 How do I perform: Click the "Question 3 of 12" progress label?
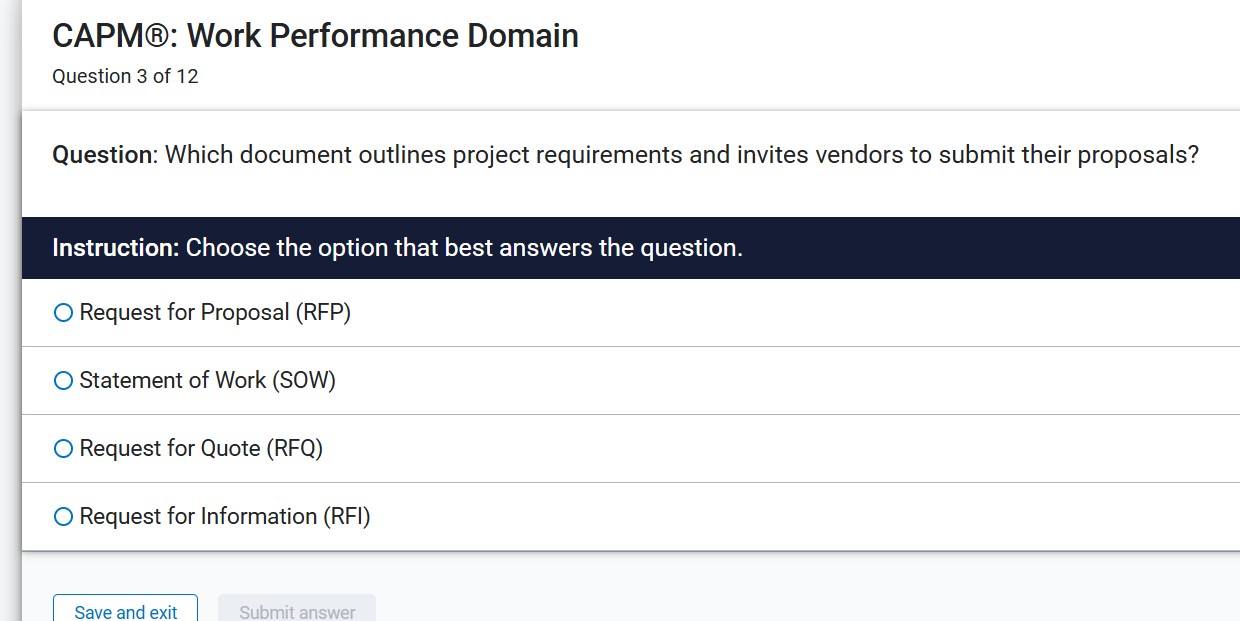125,76
